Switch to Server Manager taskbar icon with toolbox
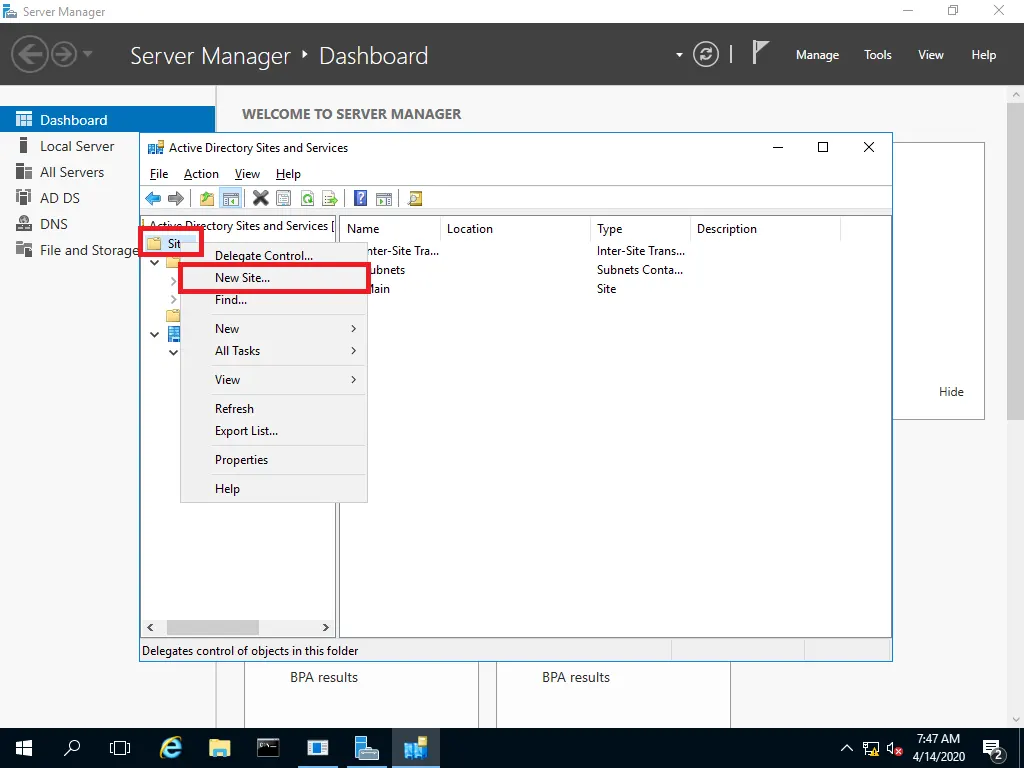The height and width of the screenshot is (768, 1024). coord(366,748)
